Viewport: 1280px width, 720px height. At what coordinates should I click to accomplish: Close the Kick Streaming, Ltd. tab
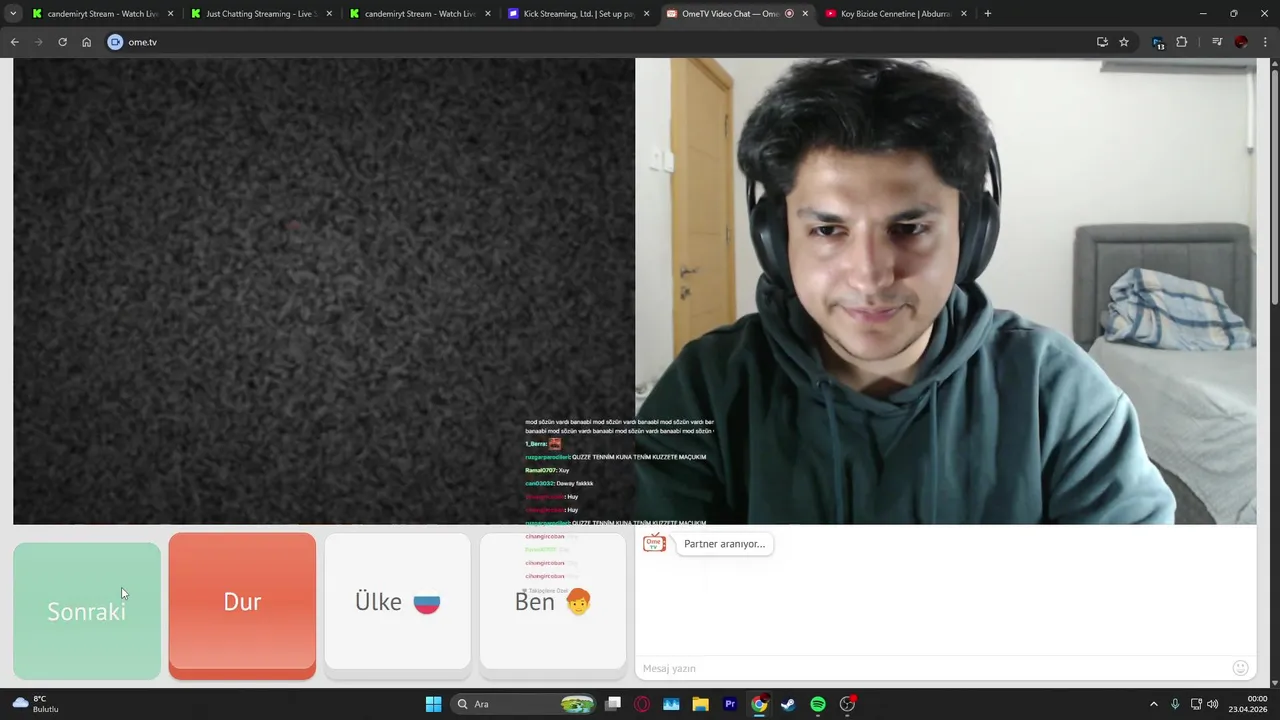point(646,14)
